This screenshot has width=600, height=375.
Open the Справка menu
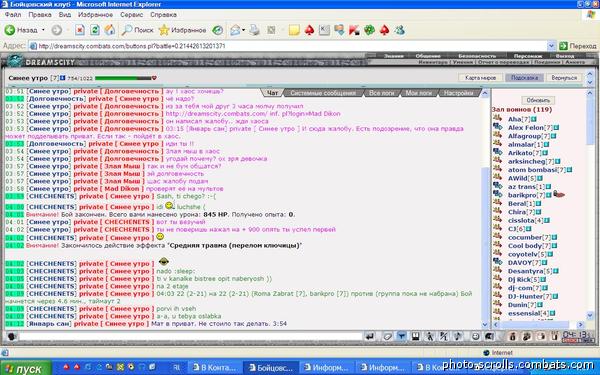(x=163, y=15)
